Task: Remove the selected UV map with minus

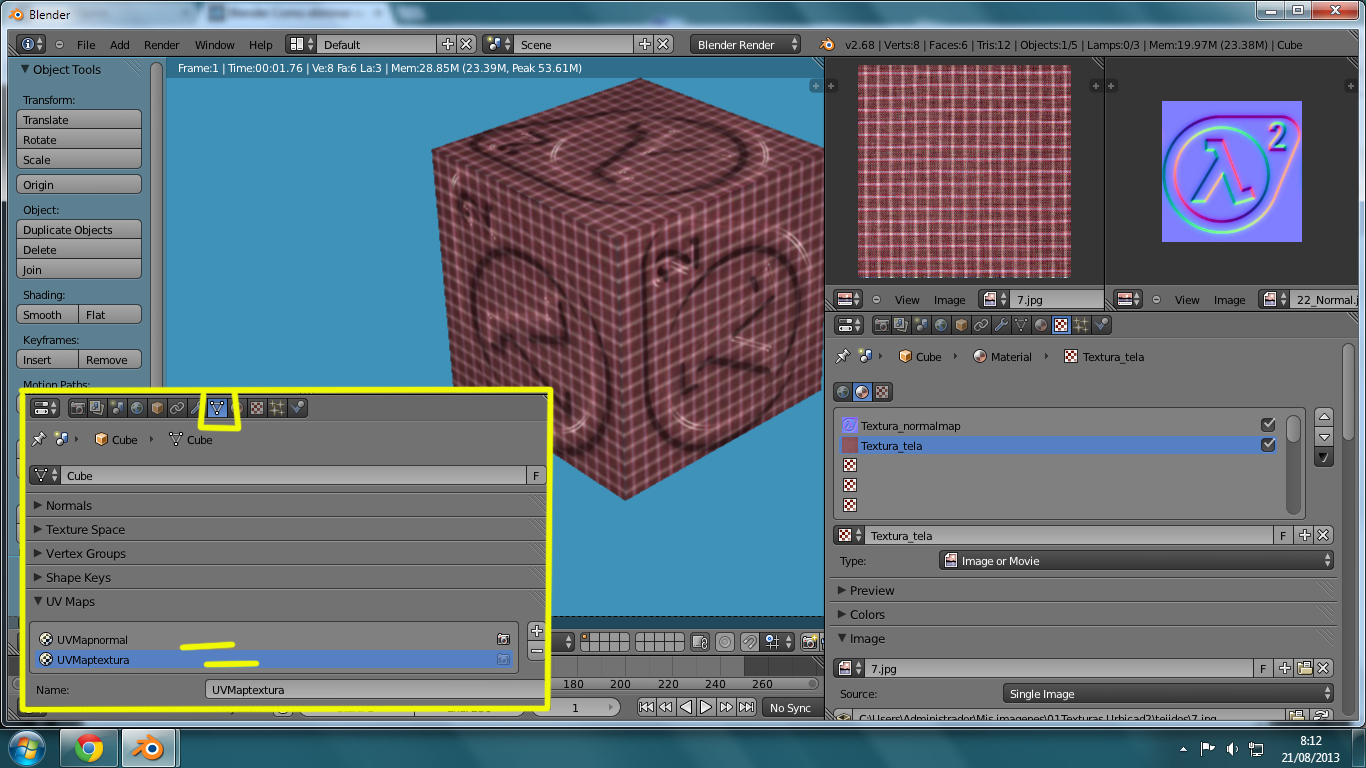Action: click(x=537, y=651)
